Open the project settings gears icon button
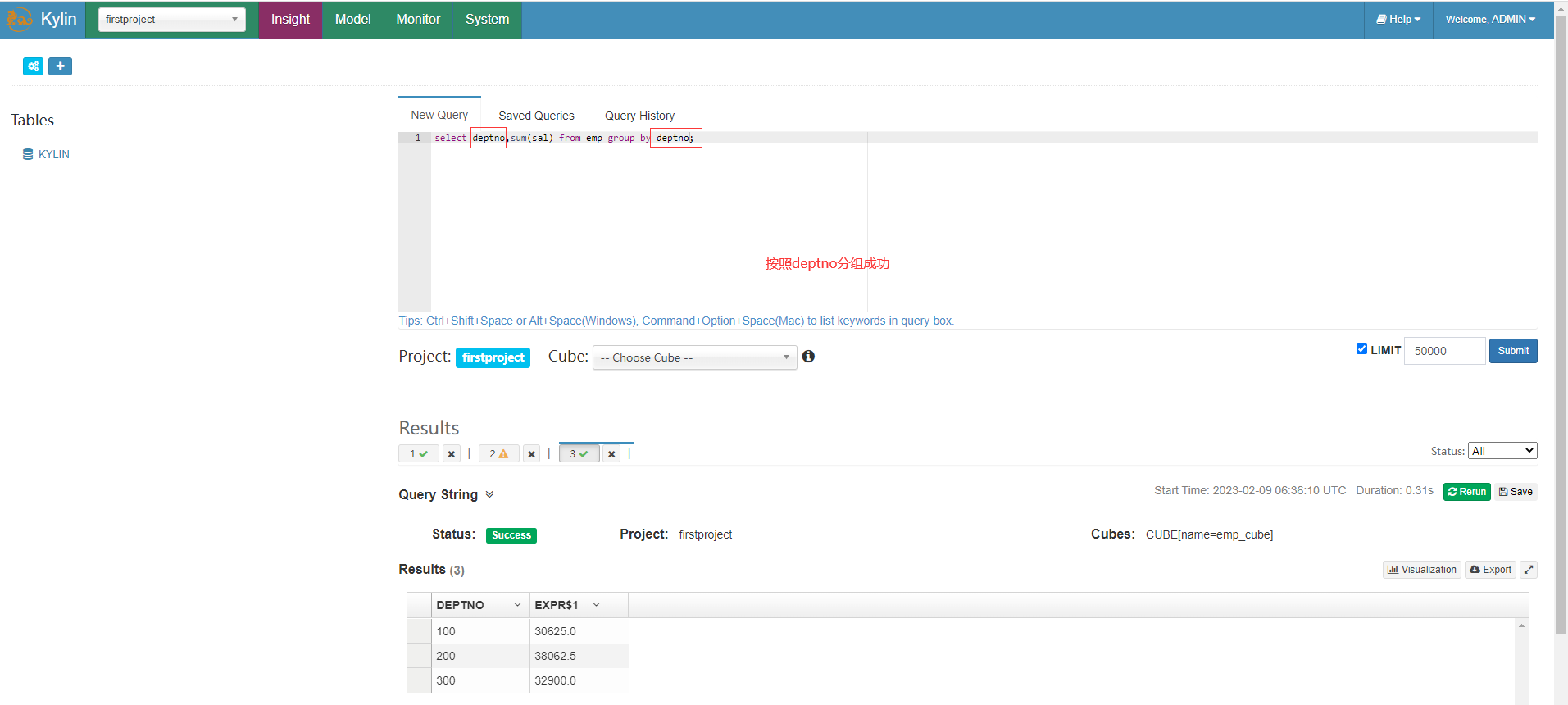 coord(33,66)
